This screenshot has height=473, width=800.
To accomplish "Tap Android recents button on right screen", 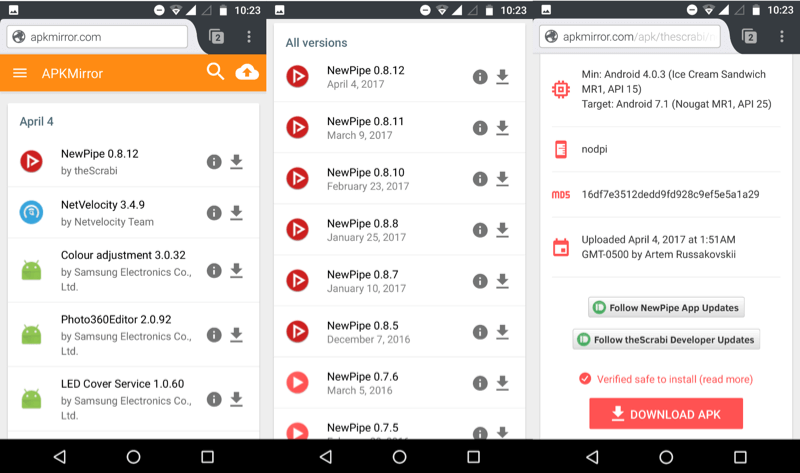I will coord(740,457).
